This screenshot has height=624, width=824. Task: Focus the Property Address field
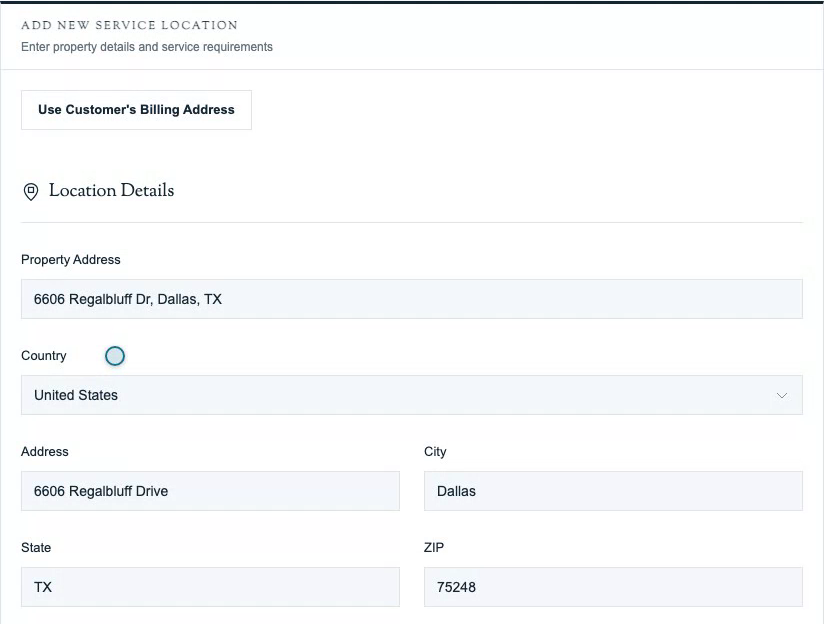pos(411,299)
